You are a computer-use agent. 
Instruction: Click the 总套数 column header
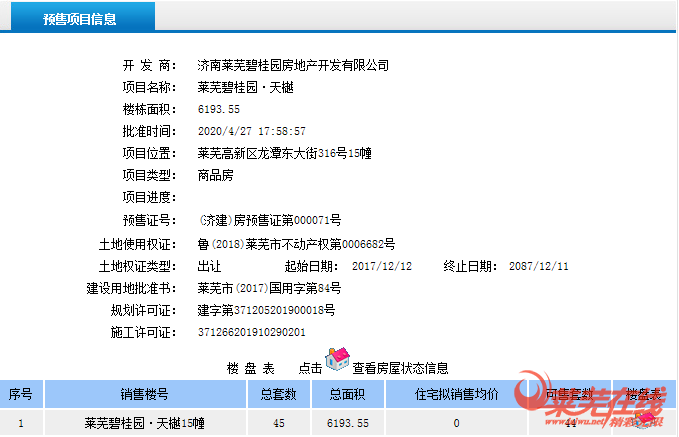(278, 394)
